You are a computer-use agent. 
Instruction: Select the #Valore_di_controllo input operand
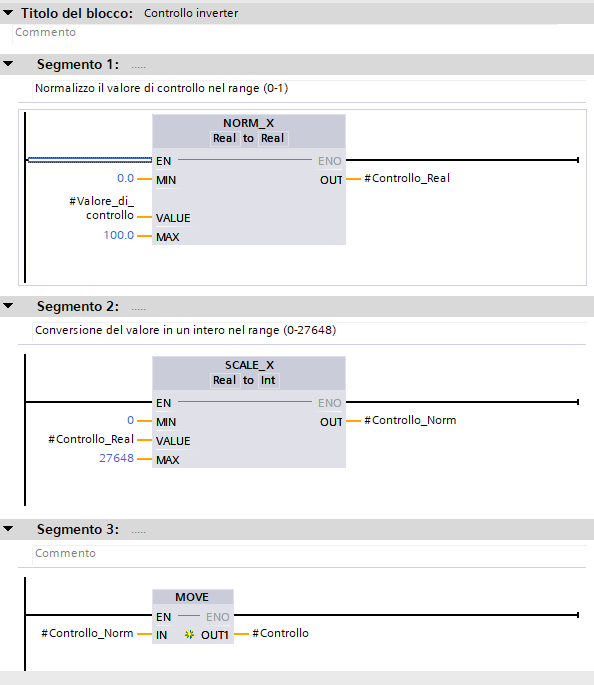(x=101, y=208)
